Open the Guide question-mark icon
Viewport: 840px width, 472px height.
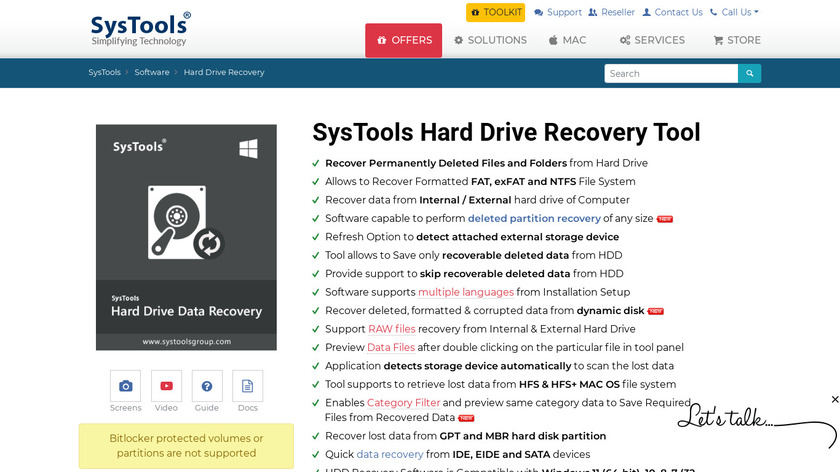coord(207,386)
